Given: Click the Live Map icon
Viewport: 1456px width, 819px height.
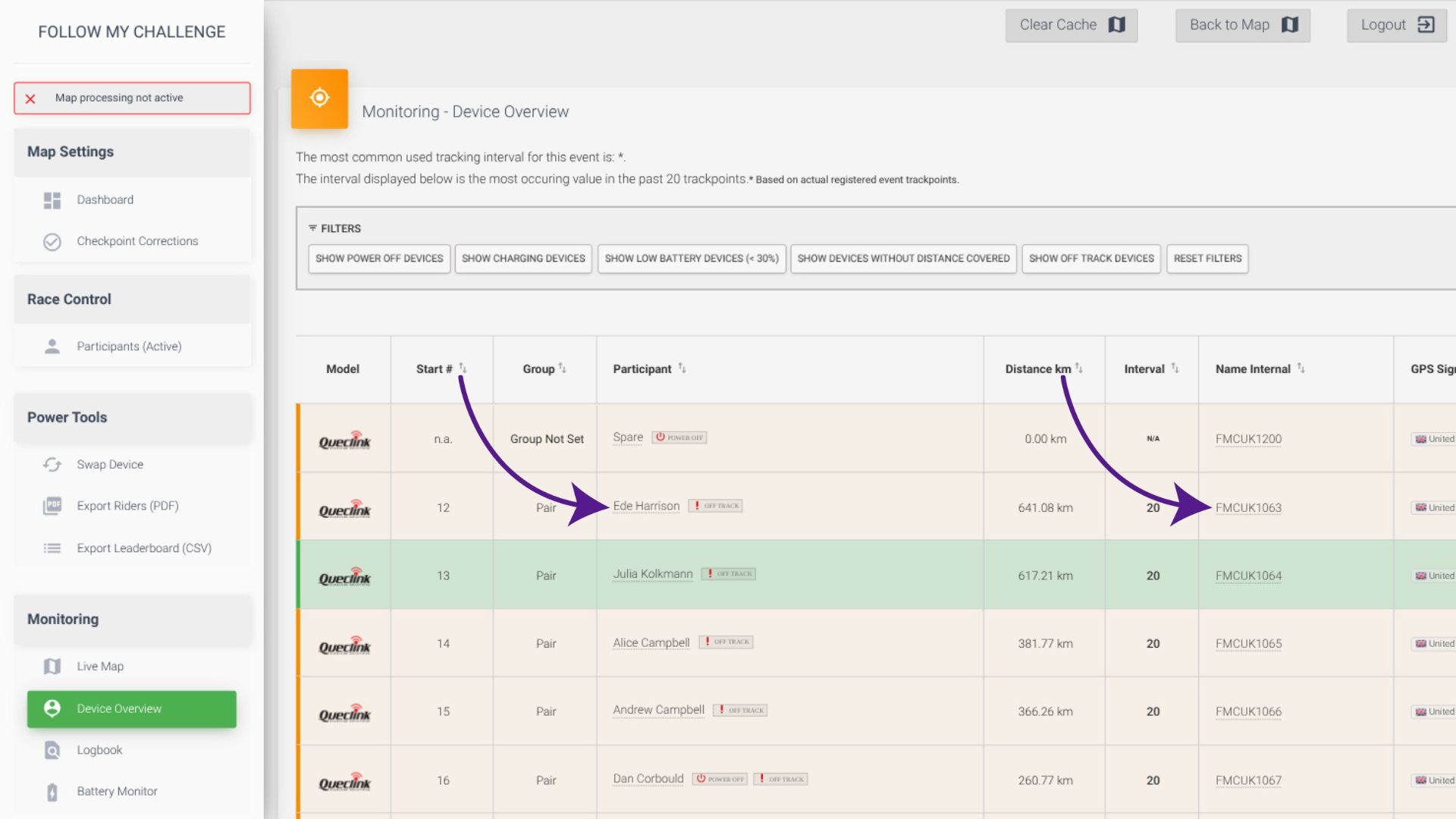Looking at the screenshot, I should pos(52,667).
